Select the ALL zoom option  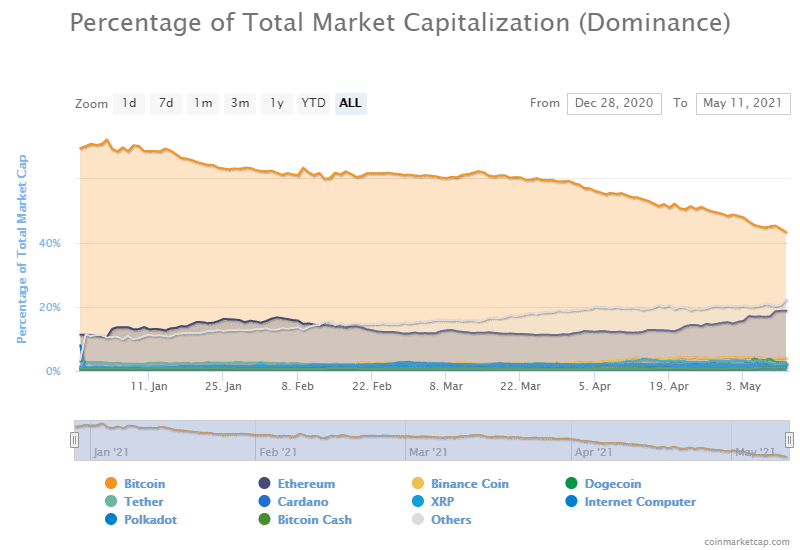tap(351, 104)
